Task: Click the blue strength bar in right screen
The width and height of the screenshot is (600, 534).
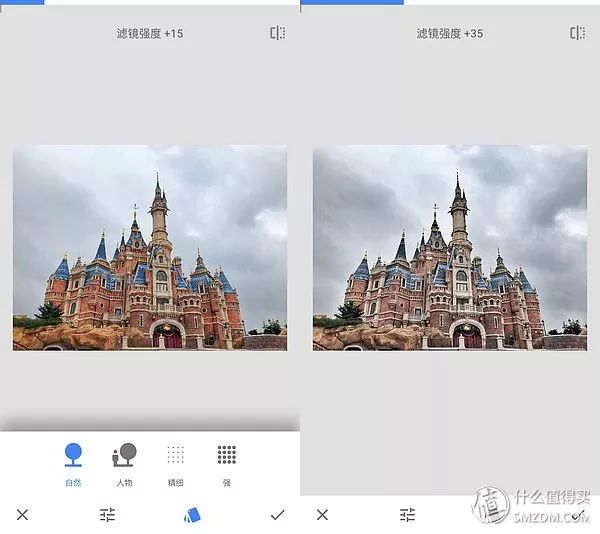Action: [352, 2]
